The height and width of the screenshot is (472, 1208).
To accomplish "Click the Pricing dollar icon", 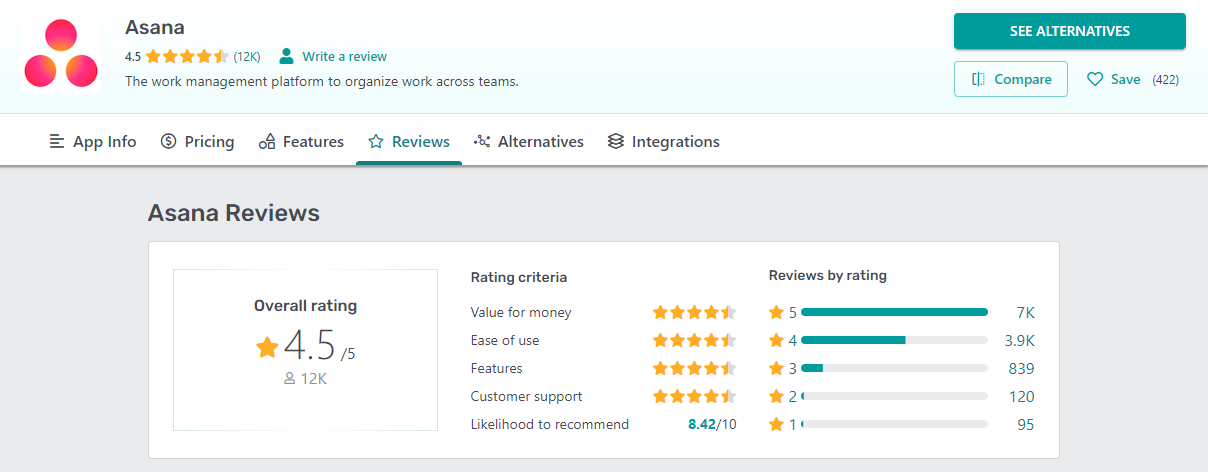I will (169, 142).
